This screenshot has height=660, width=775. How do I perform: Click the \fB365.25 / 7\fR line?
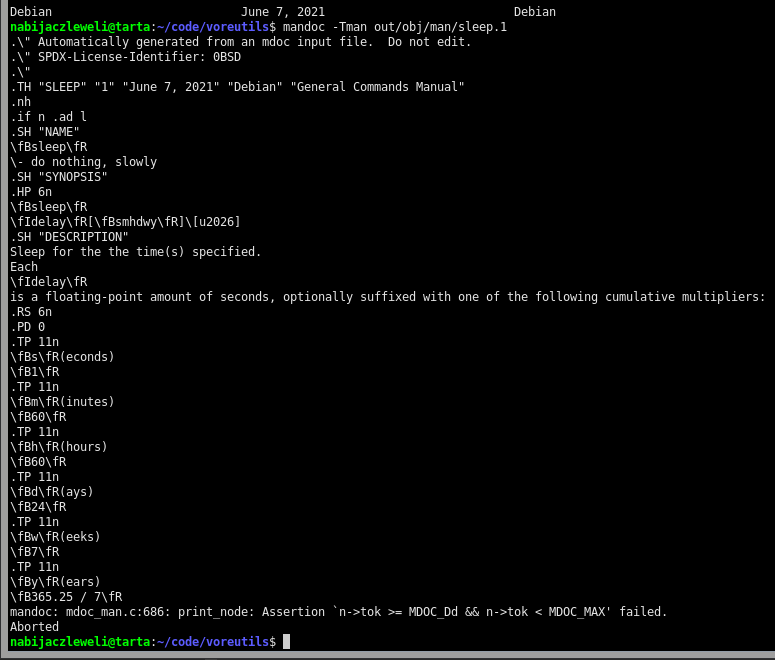point(66,596)
